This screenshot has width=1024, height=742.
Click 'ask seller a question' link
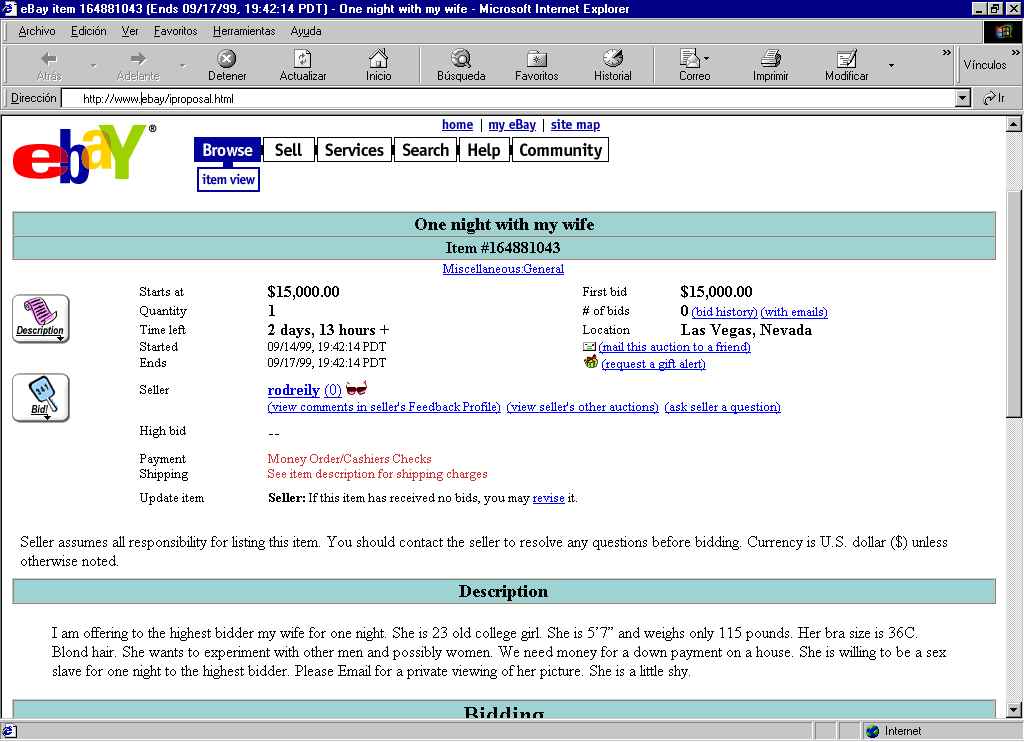pyautogui.click(x=722, y=407)
